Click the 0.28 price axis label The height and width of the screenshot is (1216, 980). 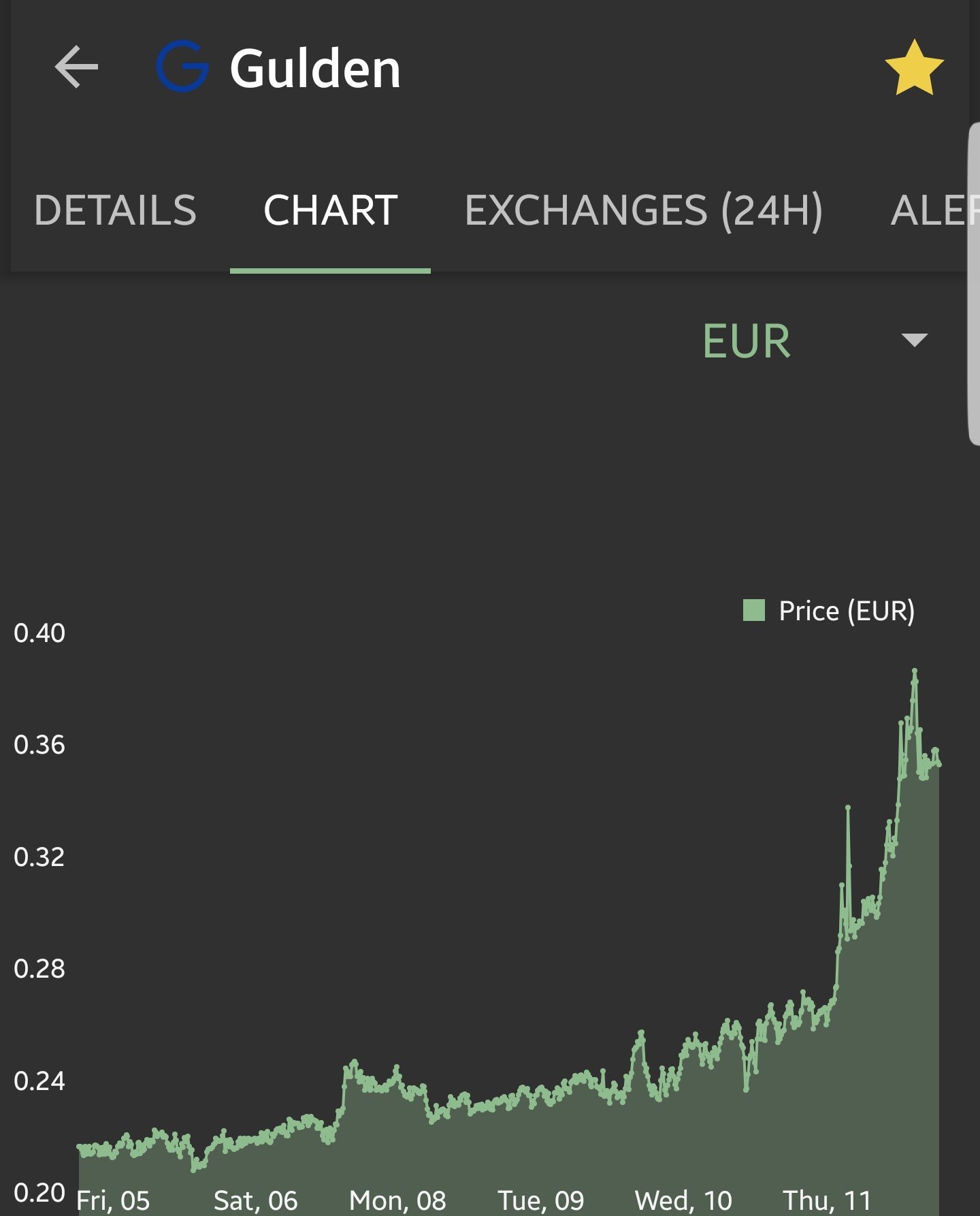click(x=39, y=968)
